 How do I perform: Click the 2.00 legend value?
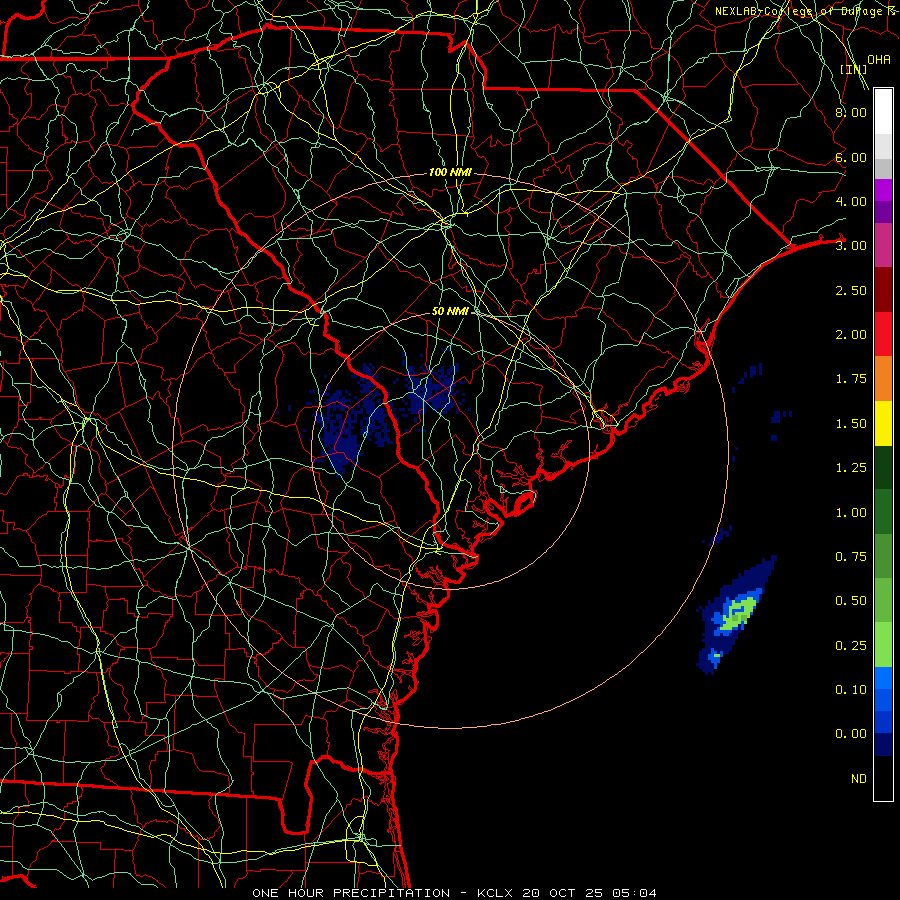tap(851, 335)
